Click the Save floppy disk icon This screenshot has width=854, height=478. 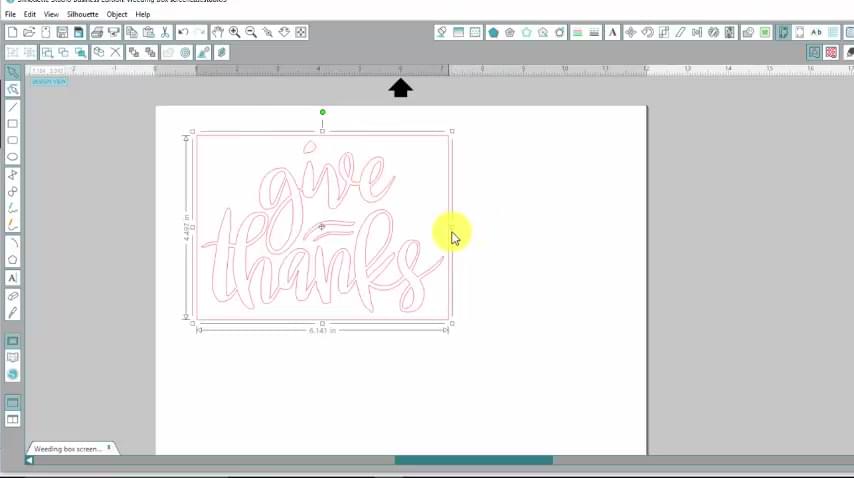62,32
